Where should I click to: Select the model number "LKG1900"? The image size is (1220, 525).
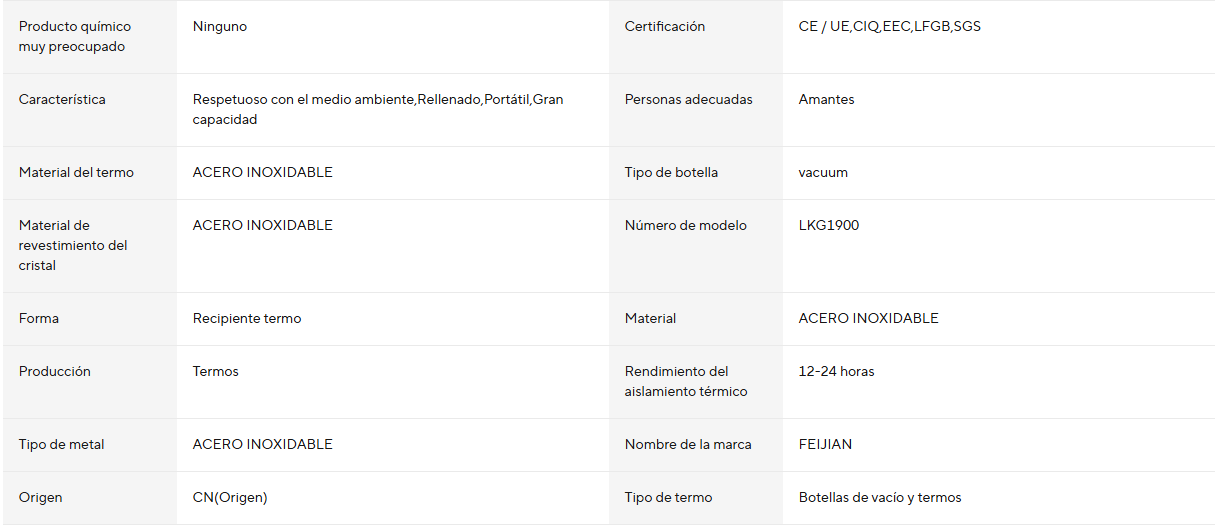[828, 226]
